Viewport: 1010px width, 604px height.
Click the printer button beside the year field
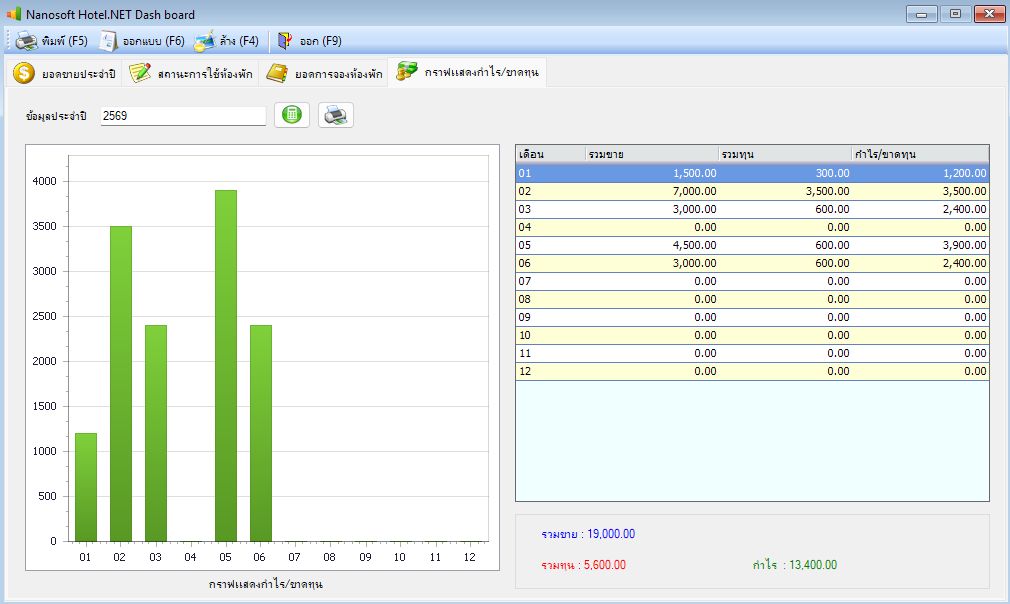(336, 115)
